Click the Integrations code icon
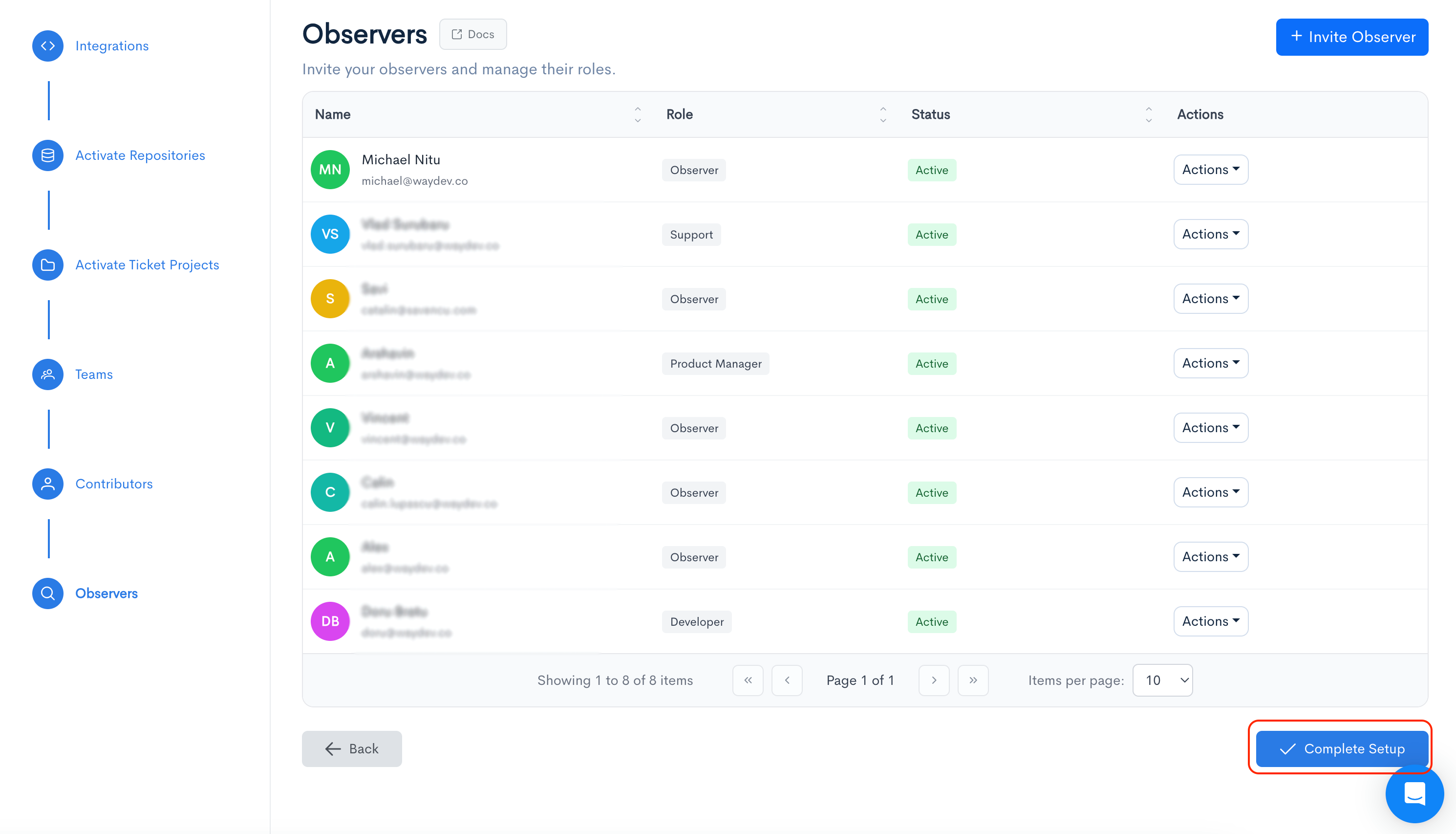Image resolution: width=1456 pixels, height=834 pixels. pos(48,46)
